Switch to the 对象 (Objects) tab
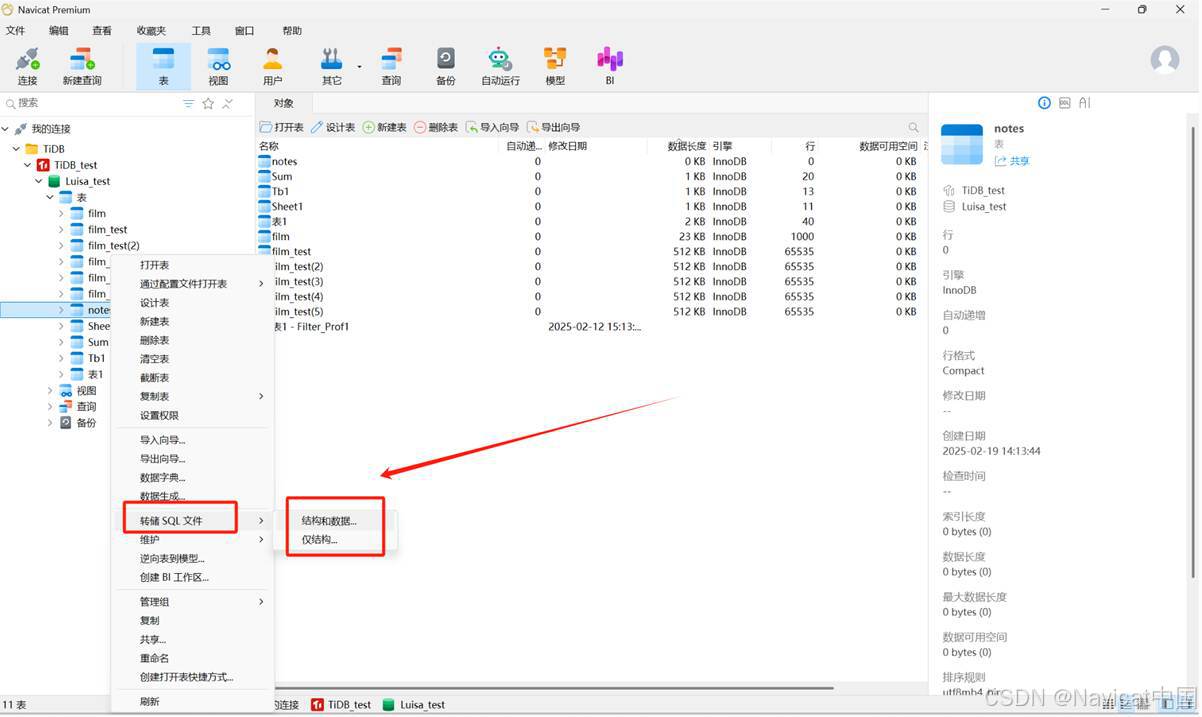1202x717 pixels. point(284,103)
